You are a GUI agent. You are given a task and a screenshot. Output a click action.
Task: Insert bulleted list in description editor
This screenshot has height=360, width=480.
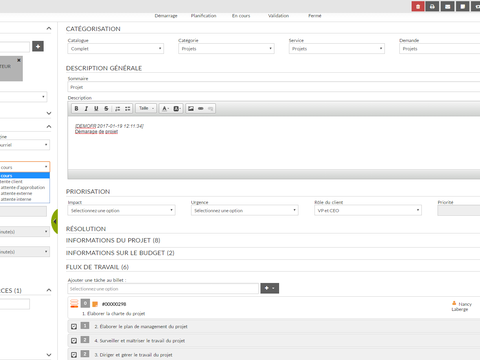point(127,108)
